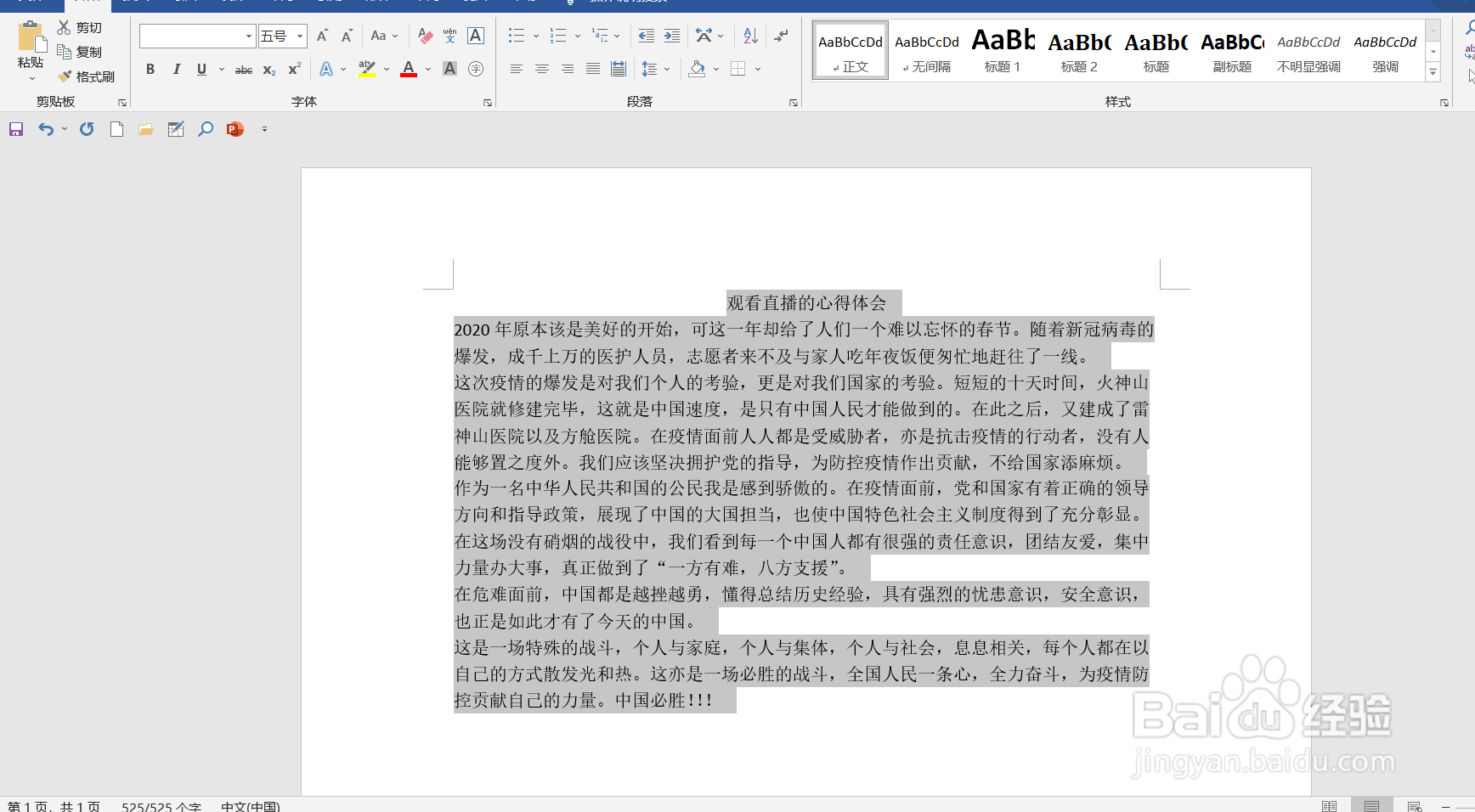
Task: Create a new blank document icon
Action: click(116, 129)
